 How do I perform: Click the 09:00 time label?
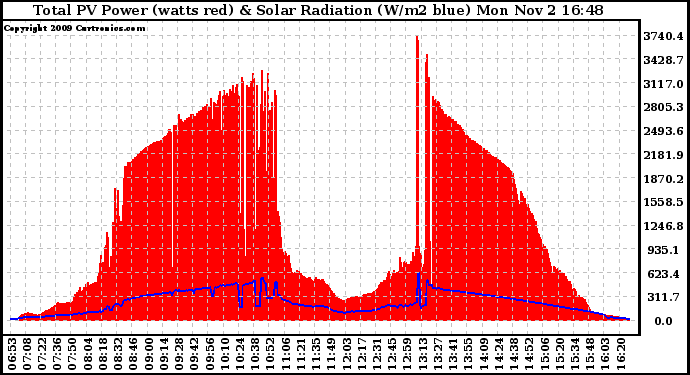[149, 354]
